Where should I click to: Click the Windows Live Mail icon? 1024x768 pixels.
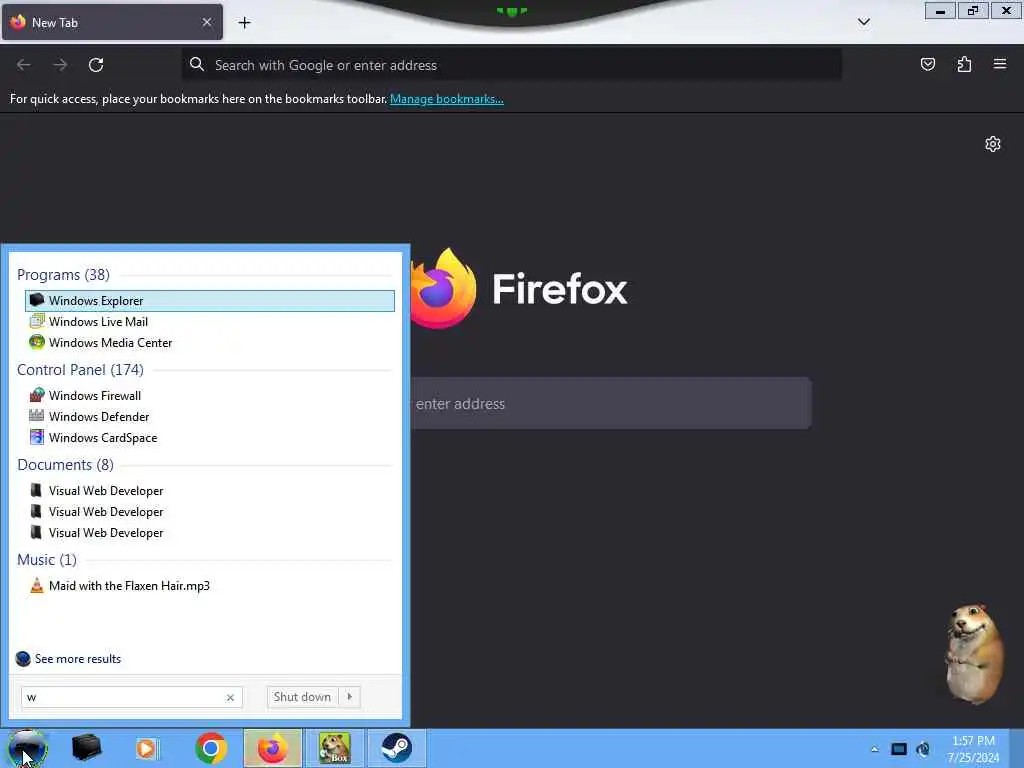37,321
